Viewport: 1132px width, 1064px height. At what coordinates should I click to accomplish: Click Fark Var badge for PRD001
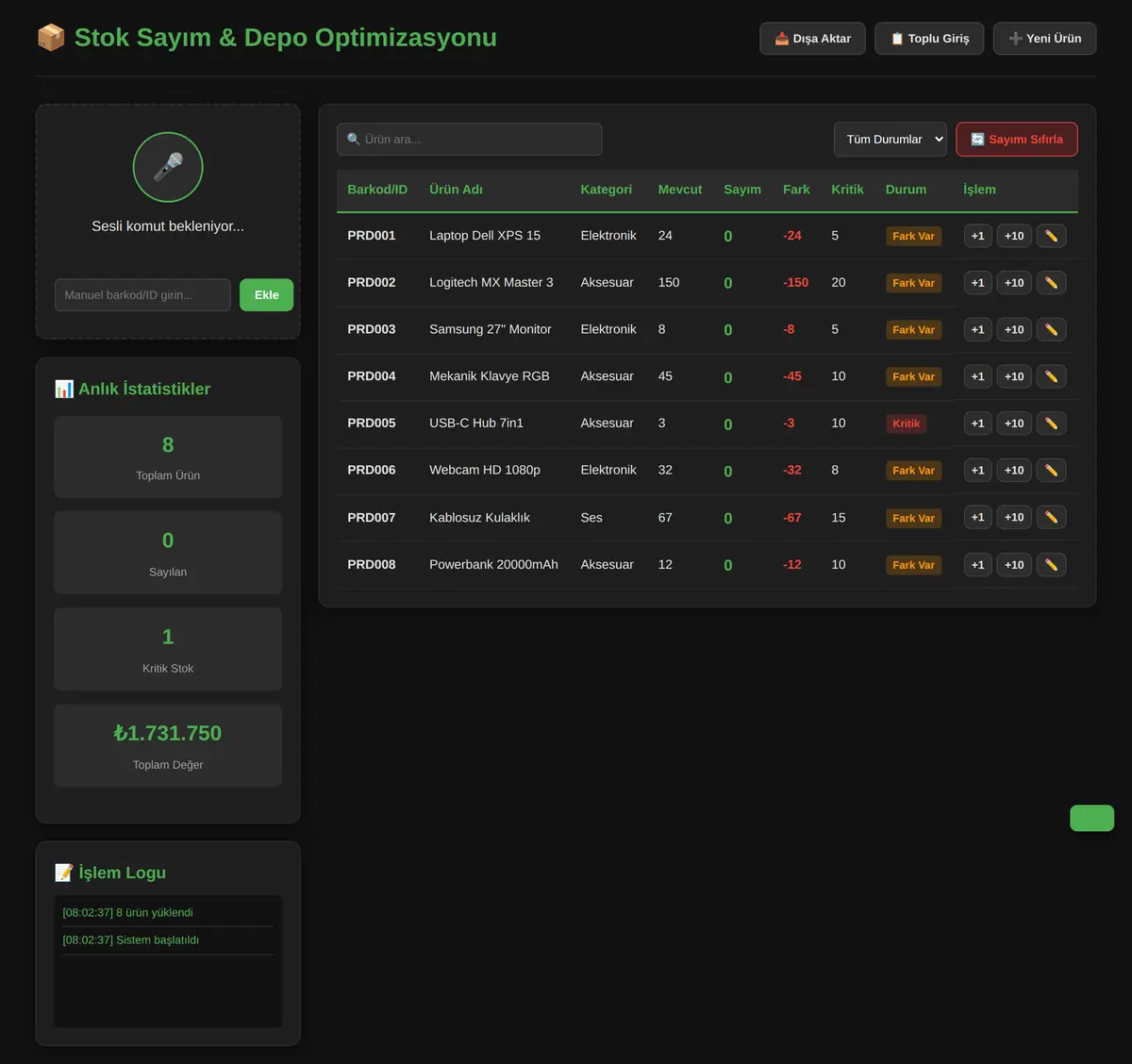[913, 236]
